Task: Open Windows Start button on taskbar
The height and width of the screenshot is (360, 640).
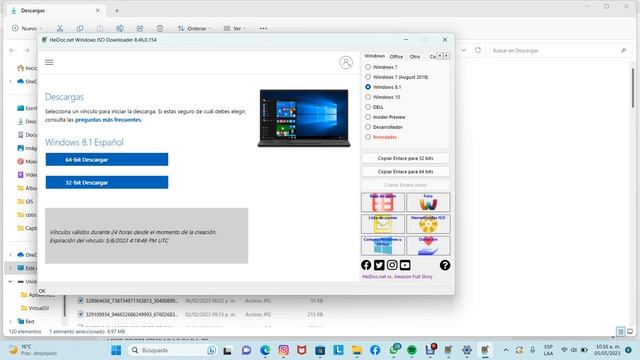Action: pyautogui.click(x=116, y=350)
